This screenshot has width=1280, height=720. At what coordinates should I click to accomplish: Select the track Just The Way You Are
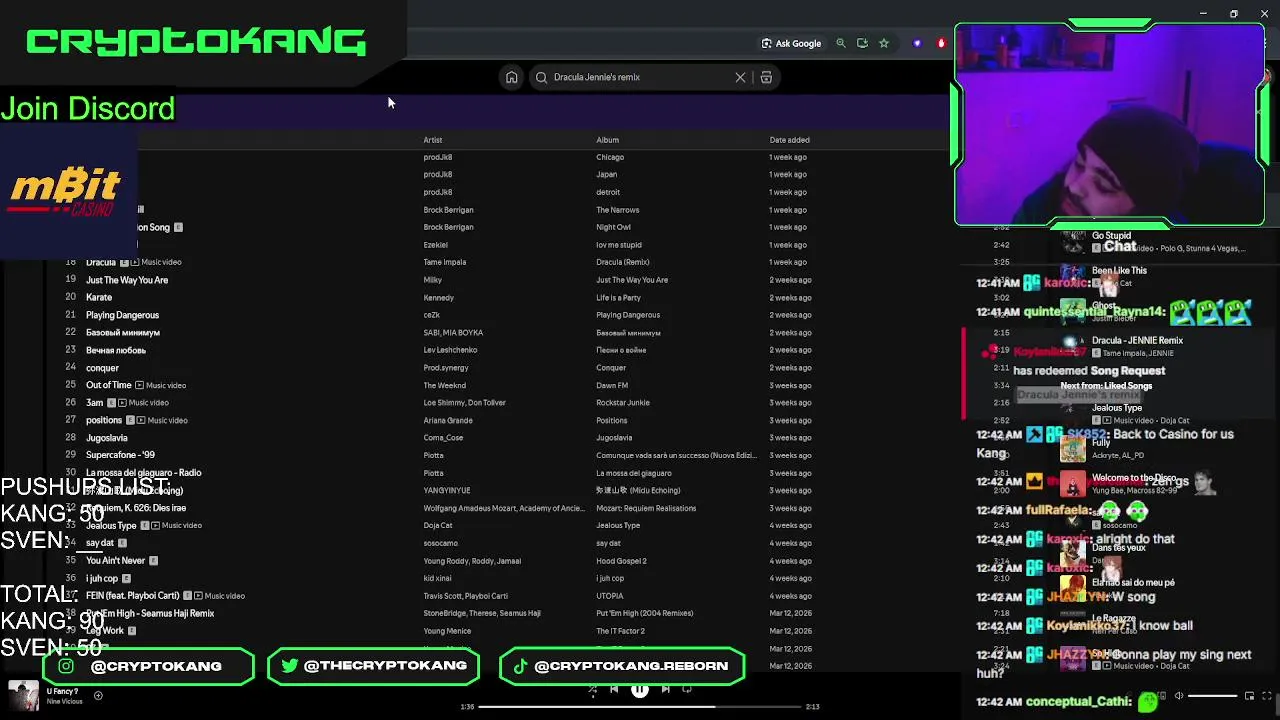point(127,280)
